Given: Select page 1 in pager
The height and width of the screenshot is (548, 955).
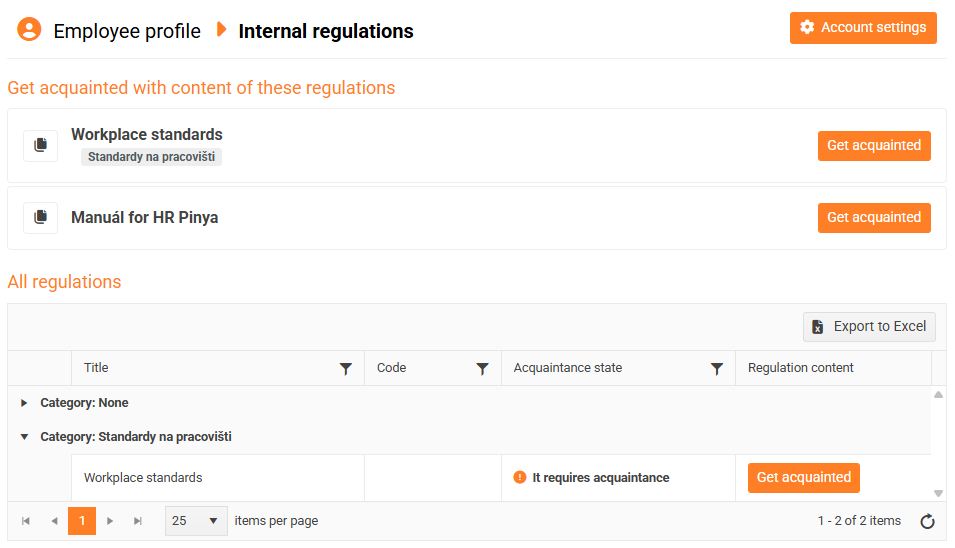Looking at the screenshot, I should click(82, 521).
